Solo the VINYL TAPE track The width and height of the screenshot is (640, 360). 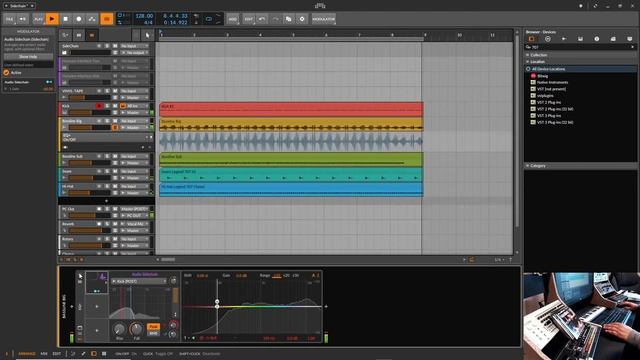point(107,91)
